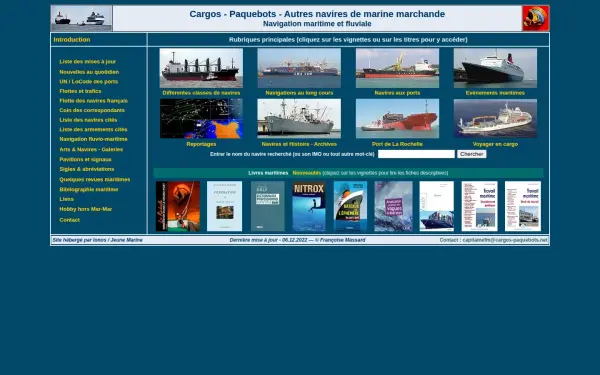The height and width of the screenshot is (375, 600).
Task: Open Quelques revues maritimes
Action: click(95, 179)
